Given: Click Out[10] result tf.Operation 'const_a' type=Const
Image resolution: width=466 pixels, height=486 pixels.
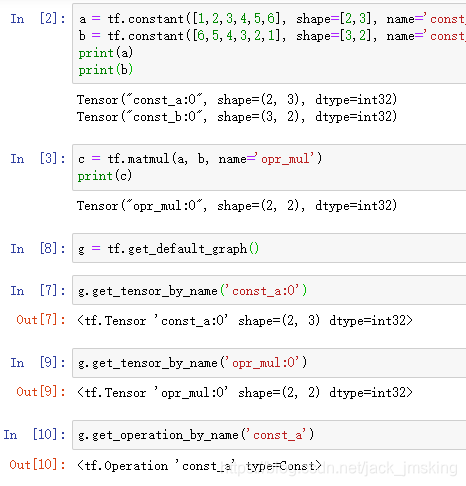Looking at the screenshot, I should click(199, 465).
